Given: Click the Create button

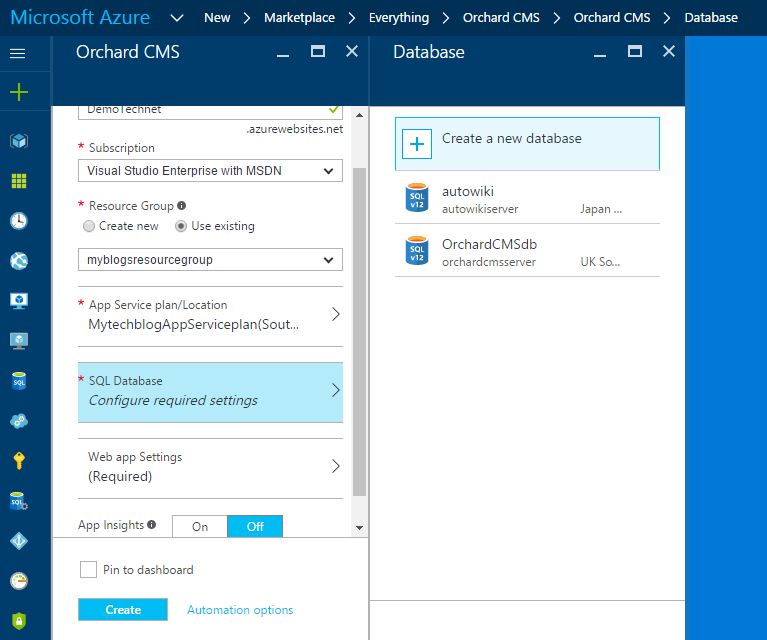Looking at the screenshot, I should click(x=123, y=610).
